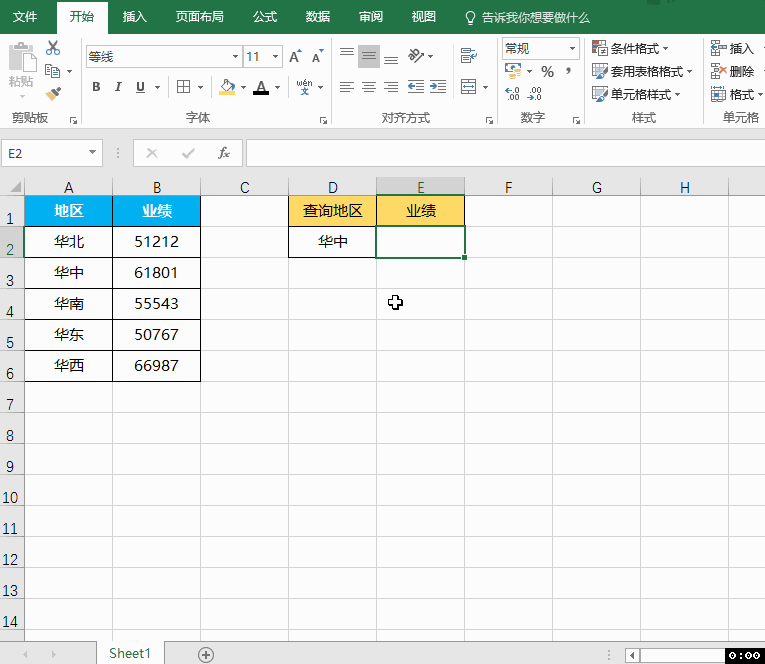Open the borders grid icon
The image size is (765, 664).
[x=183, y=87]
